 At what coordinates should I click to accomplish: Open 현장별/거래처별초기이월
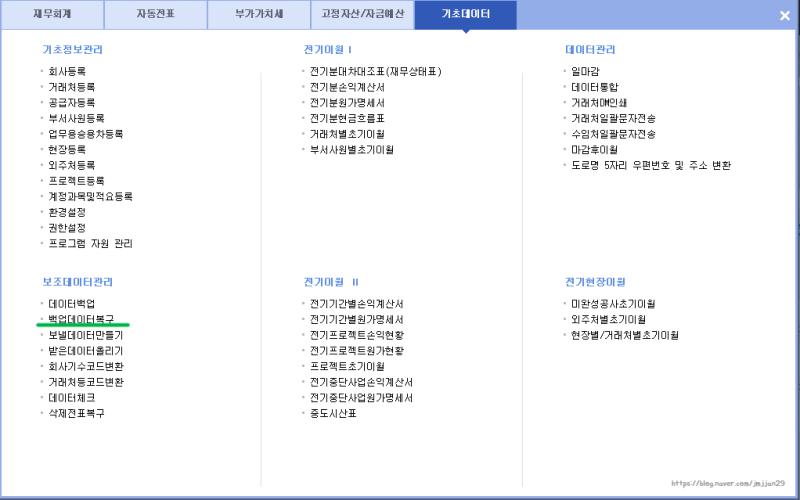[x=625, y=335]
